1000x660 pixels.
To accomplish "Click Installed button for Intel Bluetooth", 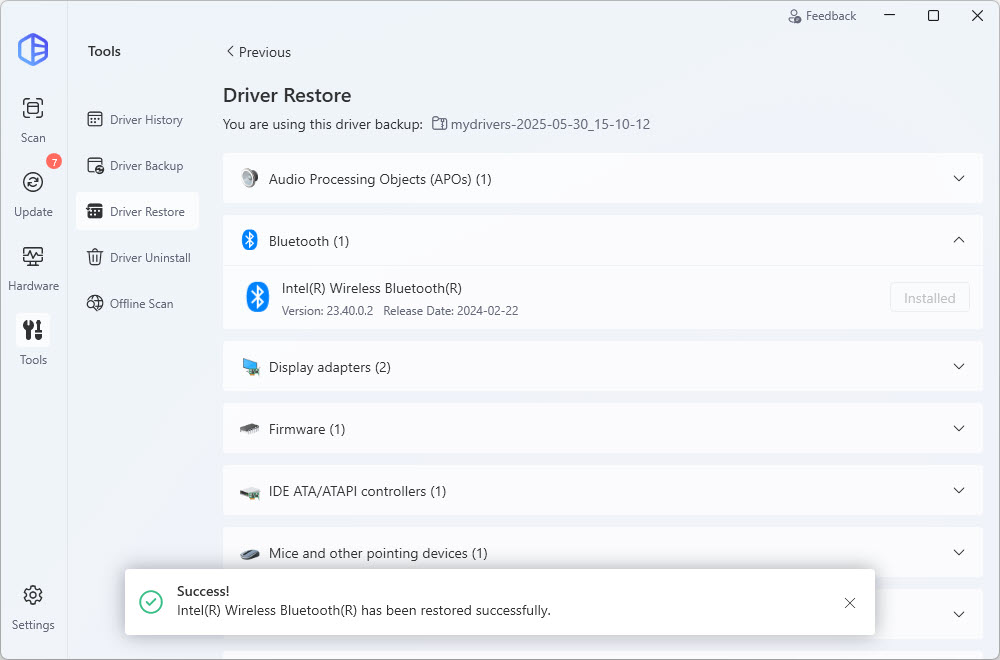I will [929, 298].
